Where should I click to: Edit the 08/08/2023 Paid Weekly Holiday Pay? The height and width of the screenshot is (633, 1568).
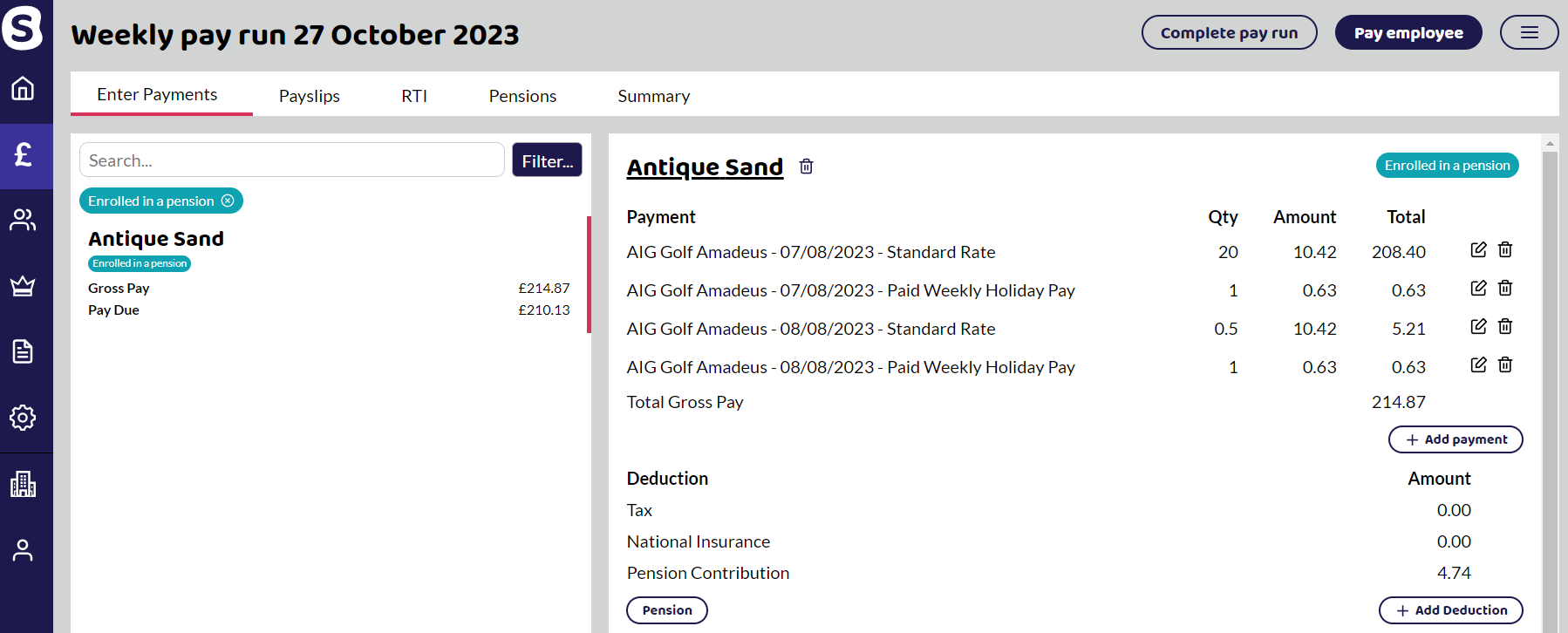pyautogui.click(x=1478, y=365)
